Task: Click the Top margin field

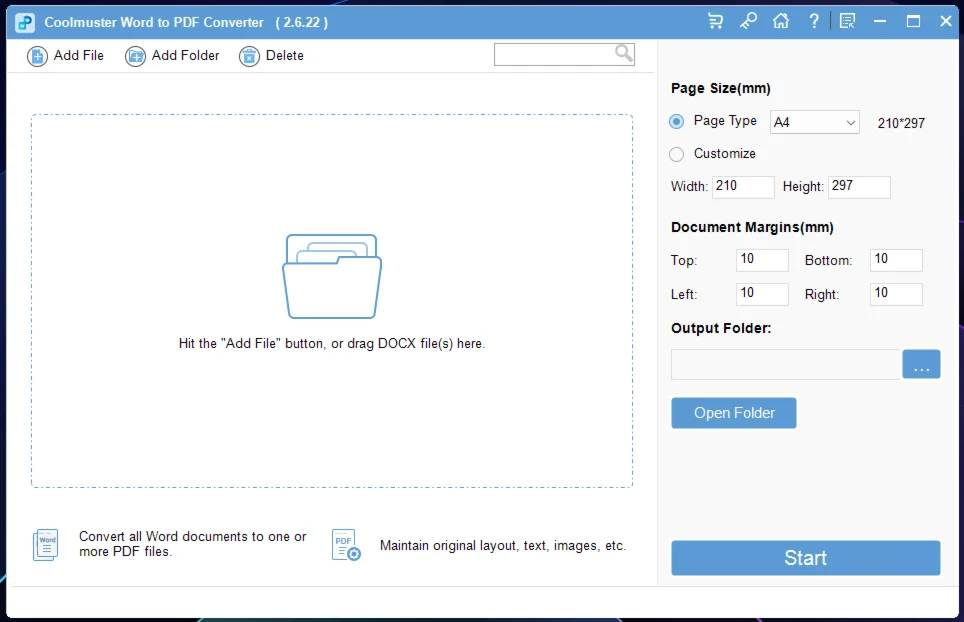Action: (762, 260)
